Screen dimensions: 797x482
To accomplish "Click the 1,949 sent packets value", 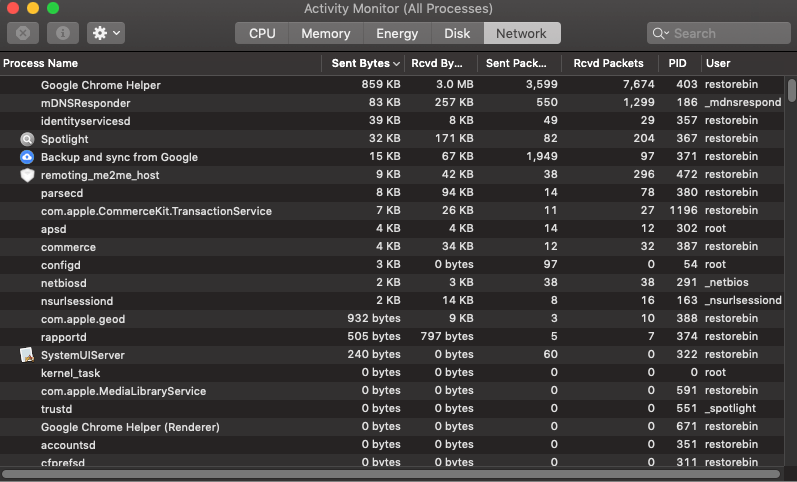I will tap(542, 156).
